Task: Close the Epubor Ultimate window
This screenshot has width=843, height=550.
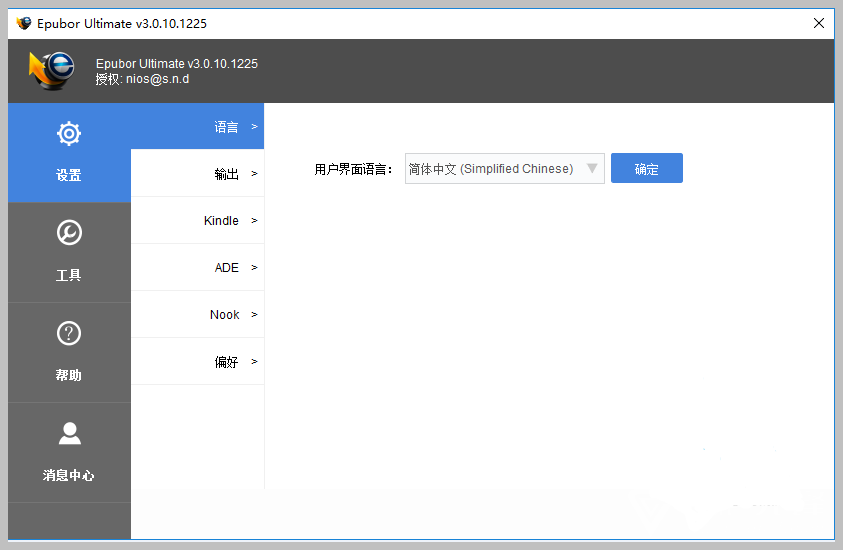Action: click(819, 23)
